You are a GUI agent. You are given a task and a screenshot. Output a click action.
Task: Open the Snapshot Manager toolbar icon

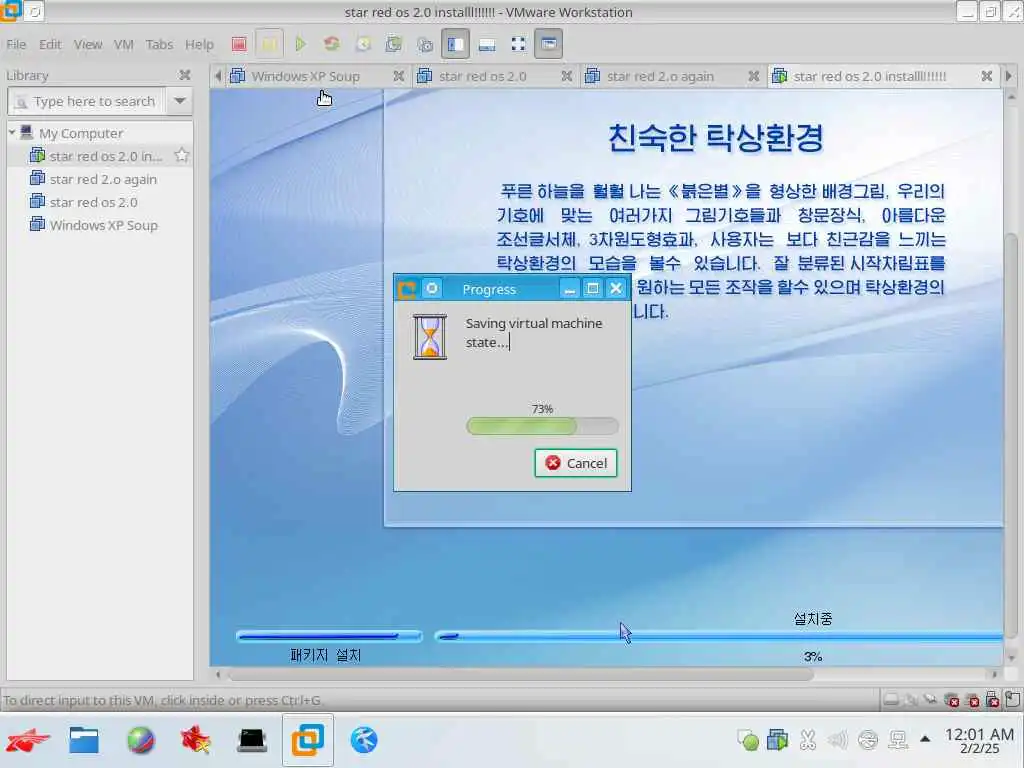click(x=425, y=44)
